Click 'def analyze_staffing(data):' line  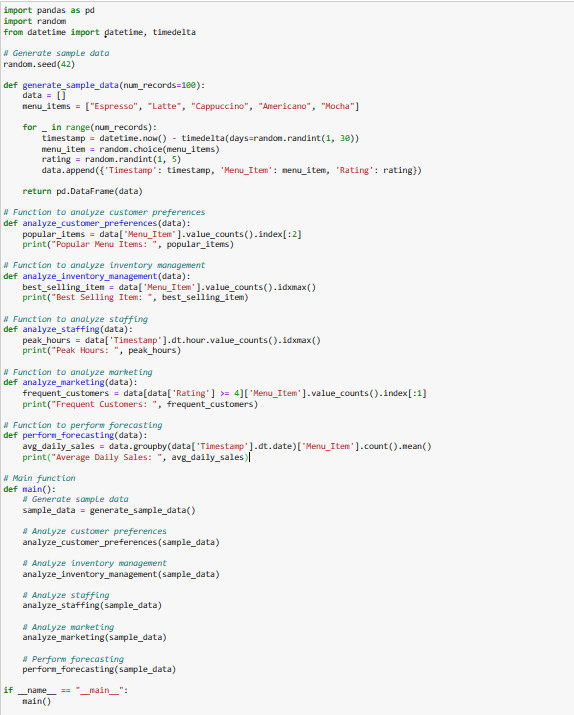[68, 329]
